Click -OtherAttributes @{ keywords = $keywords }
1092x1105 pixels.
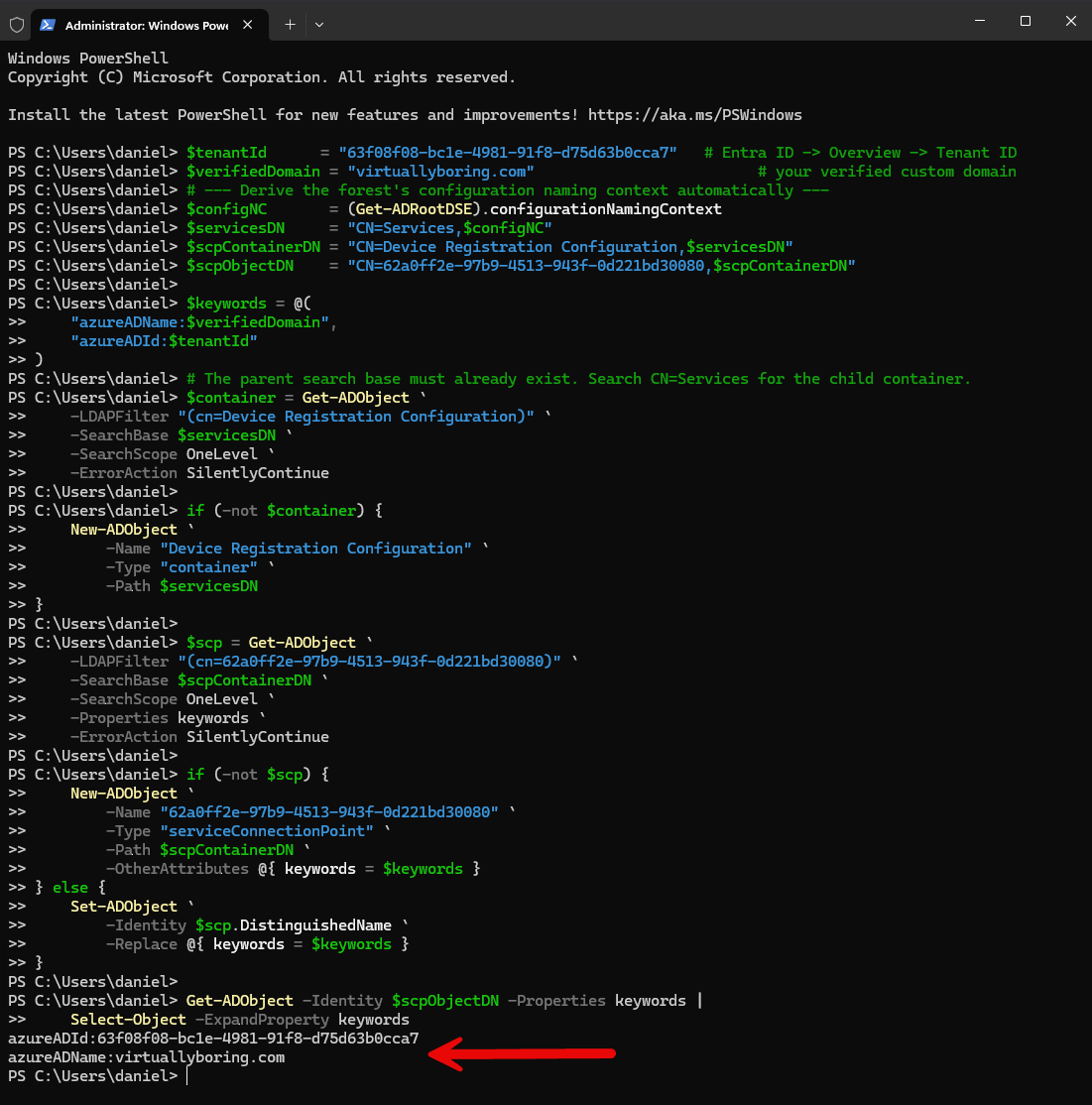coord(293,869)
